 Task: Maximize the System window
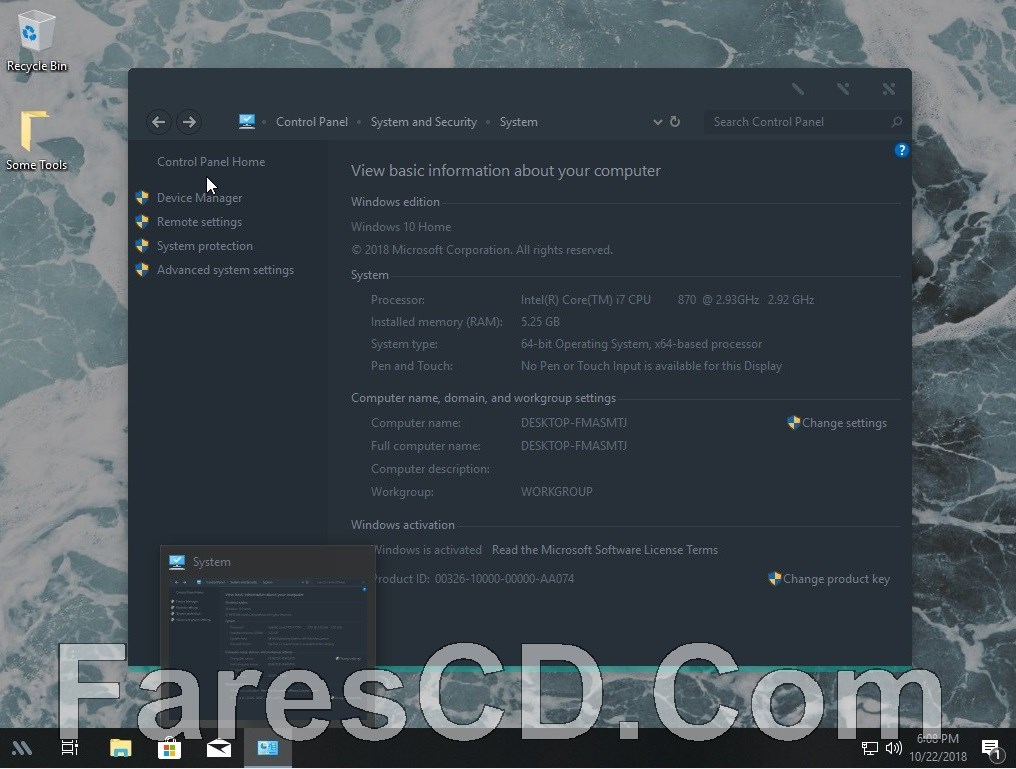click(x=843, y=89)
